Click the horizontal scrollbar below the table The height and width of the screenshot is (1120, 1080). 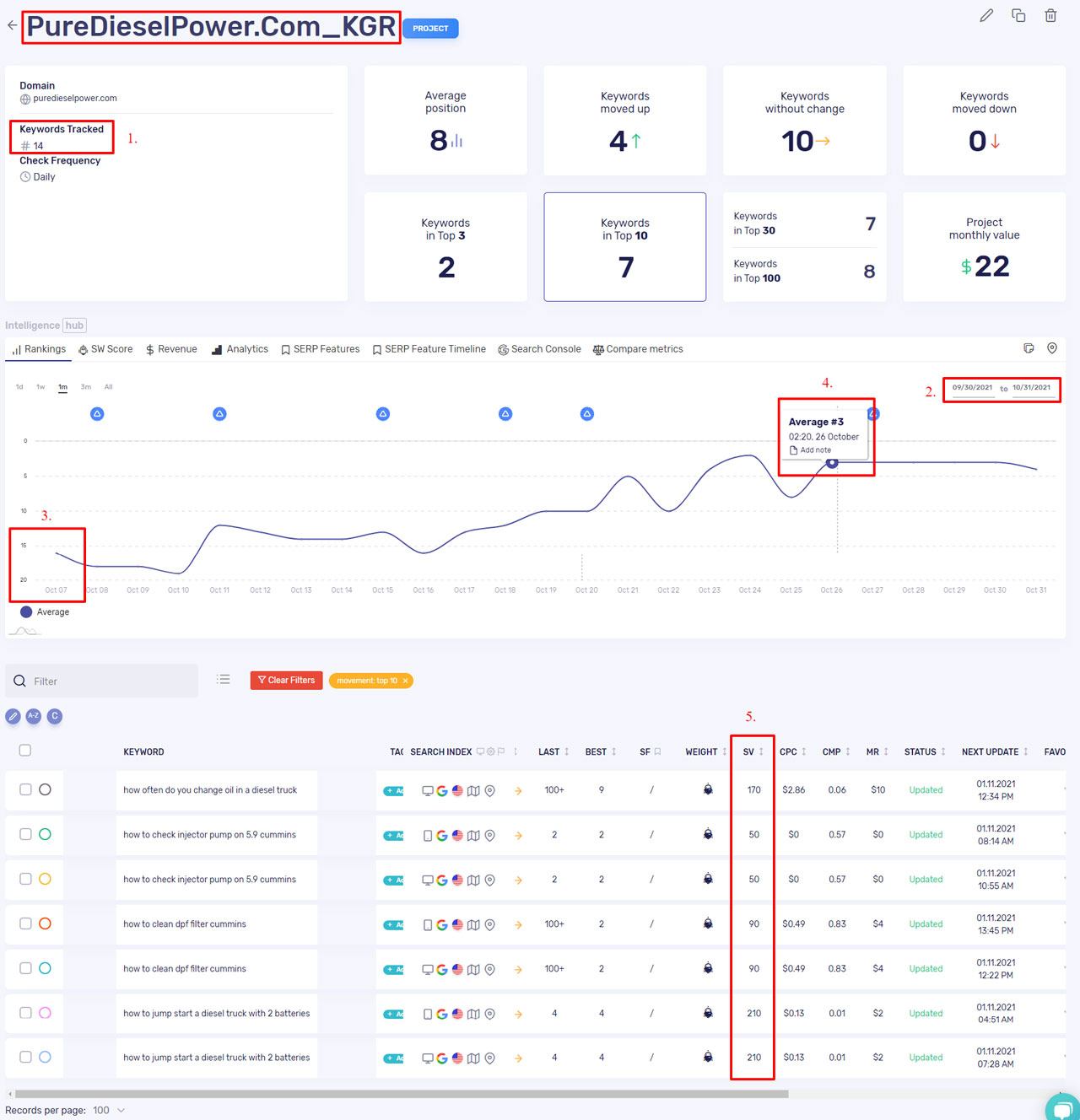(x=402, y=1094)
